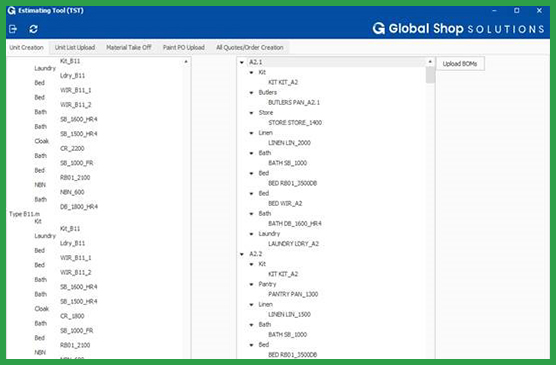Select BATH DB_1600_HR4 in the tree
The image size is (556, 365).
point(295,223)
